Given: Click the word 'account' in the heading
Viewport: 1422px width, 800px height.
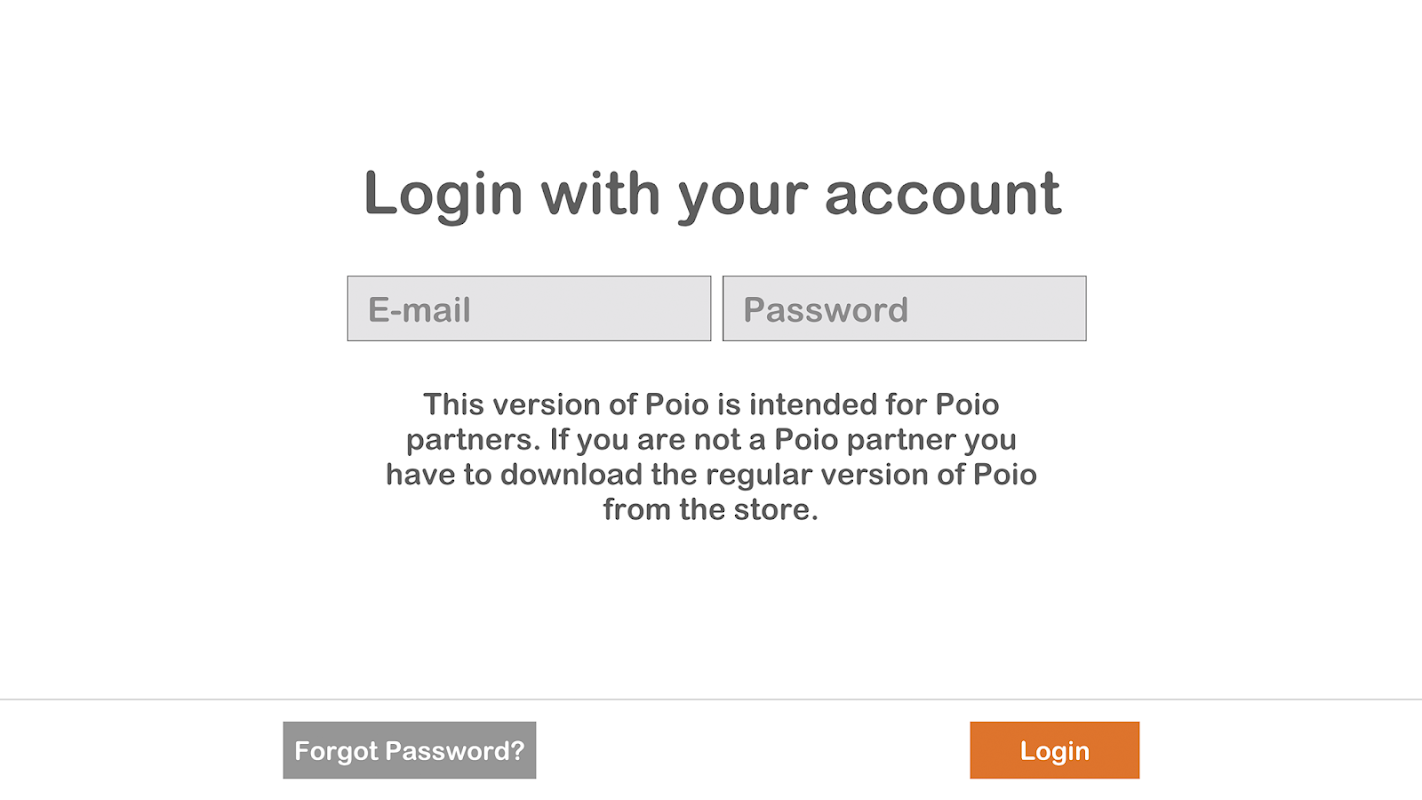Looking at the screenshot, I should coord(942,194).
